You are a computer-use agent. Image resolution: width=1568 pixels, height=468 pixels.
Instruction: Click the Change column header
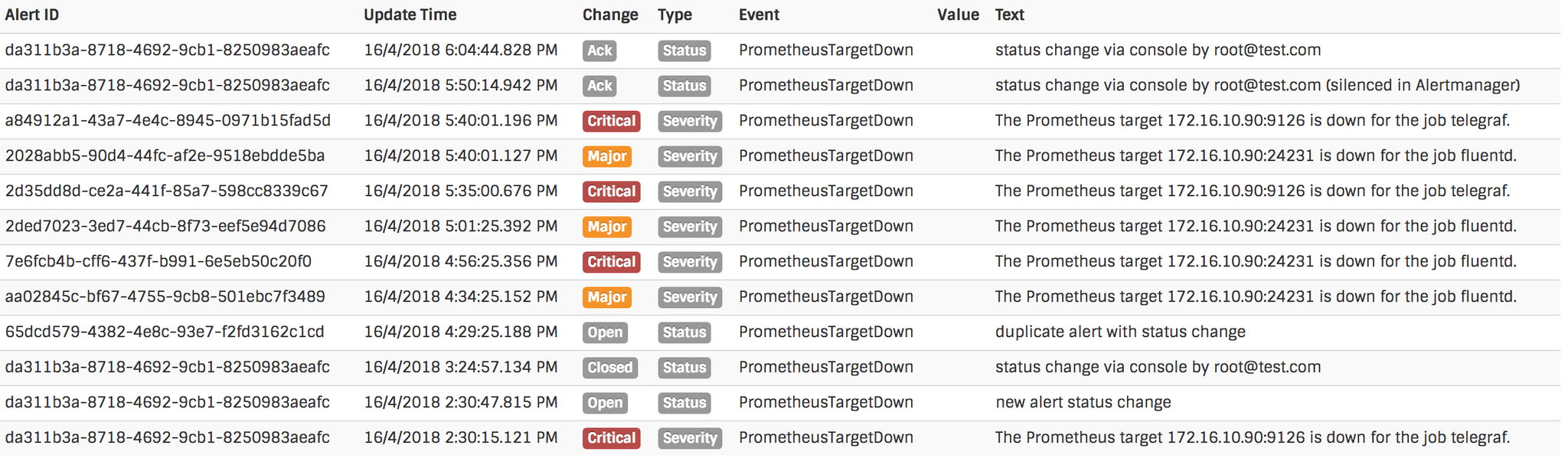point(610,15)
